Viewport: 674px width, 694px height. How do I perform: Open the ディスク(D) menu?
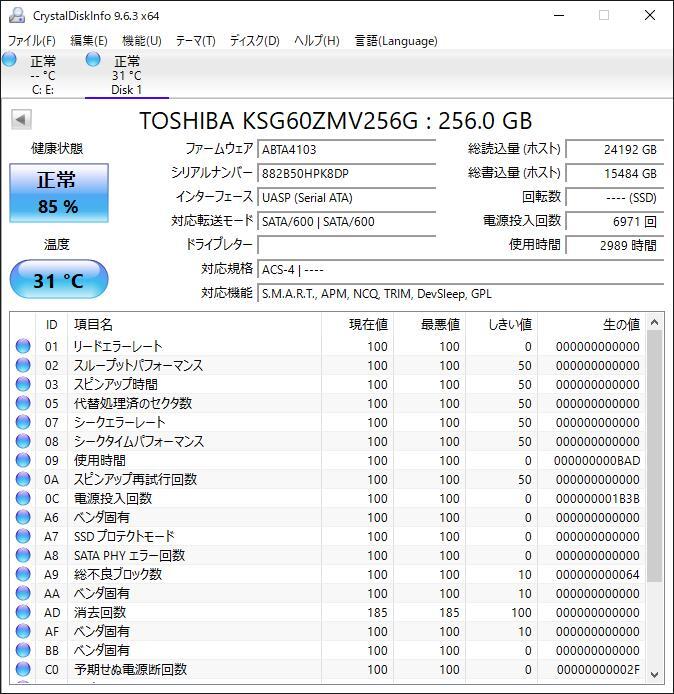254,41
